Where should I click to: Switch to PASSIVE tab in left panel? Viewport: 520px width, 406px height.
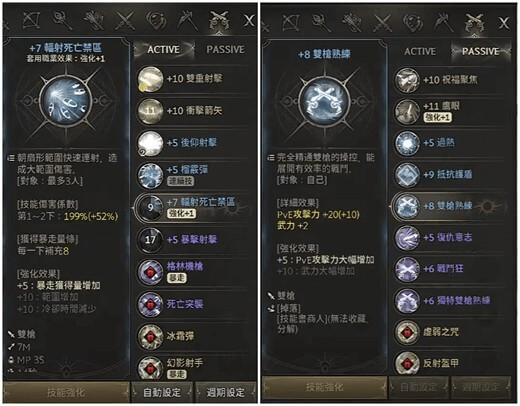226,49
